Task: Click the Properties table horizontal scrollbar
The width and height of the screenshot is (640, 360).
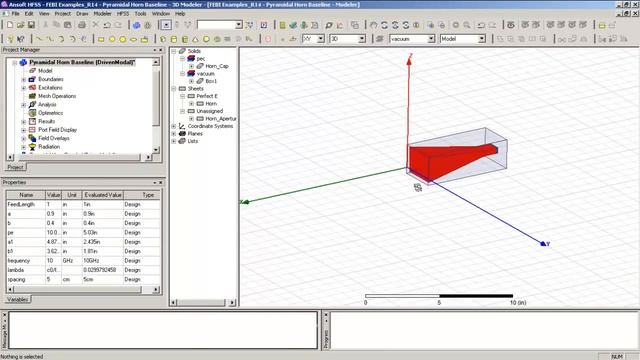Action: point(82,289)
